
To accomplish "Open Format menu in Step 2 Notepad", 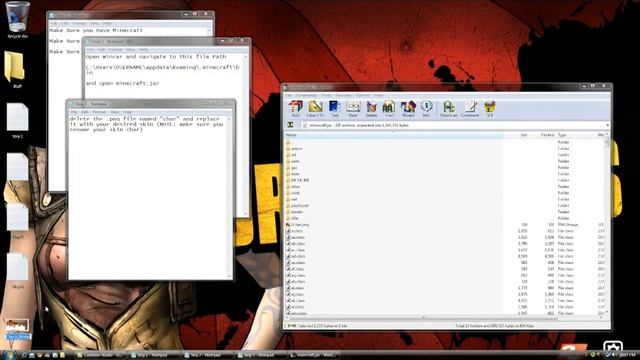I will point(116,49).
